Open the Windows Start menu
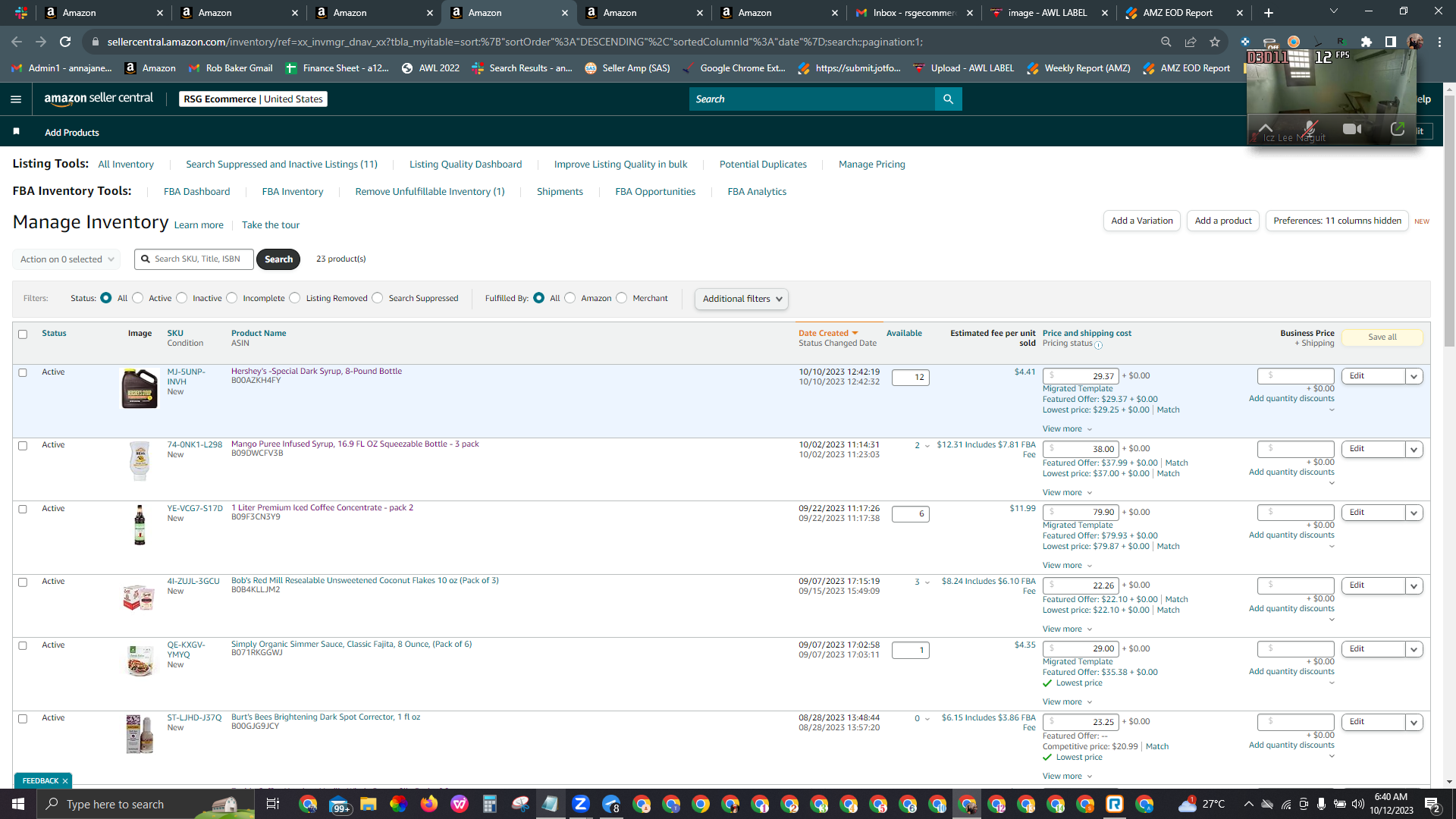This screenshot has height=819, width=1456. [18, 804]
